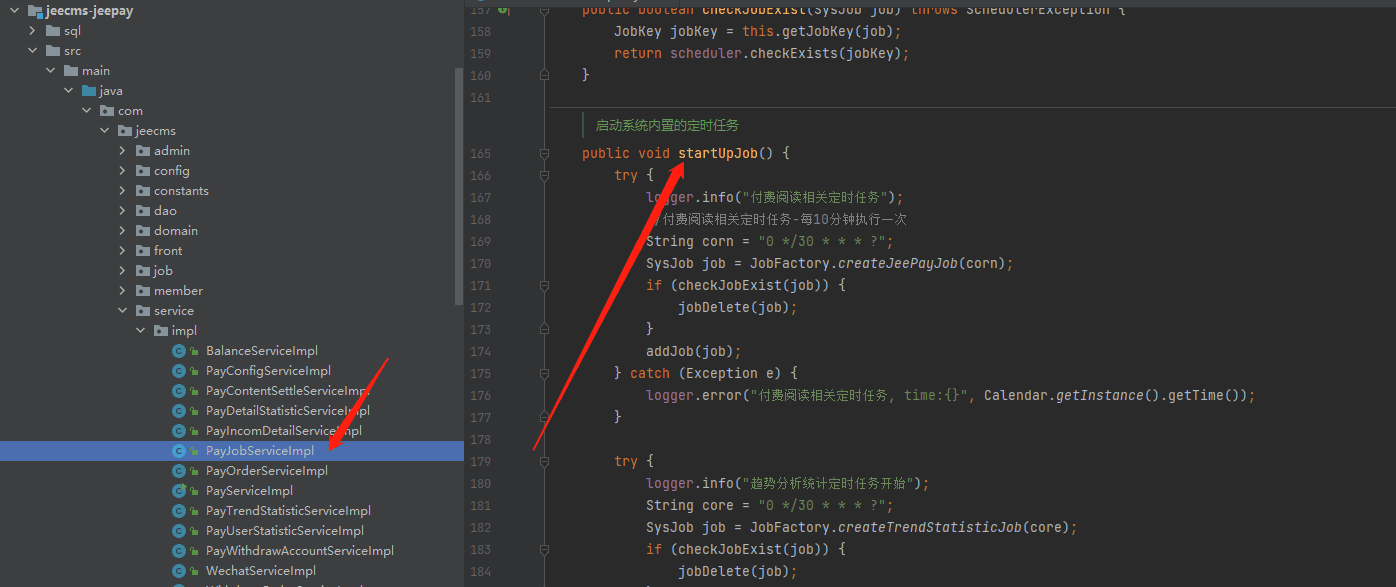Fold the try block at line 179
This screenshot has height=587, width=1396.
(x=544, y=461)
